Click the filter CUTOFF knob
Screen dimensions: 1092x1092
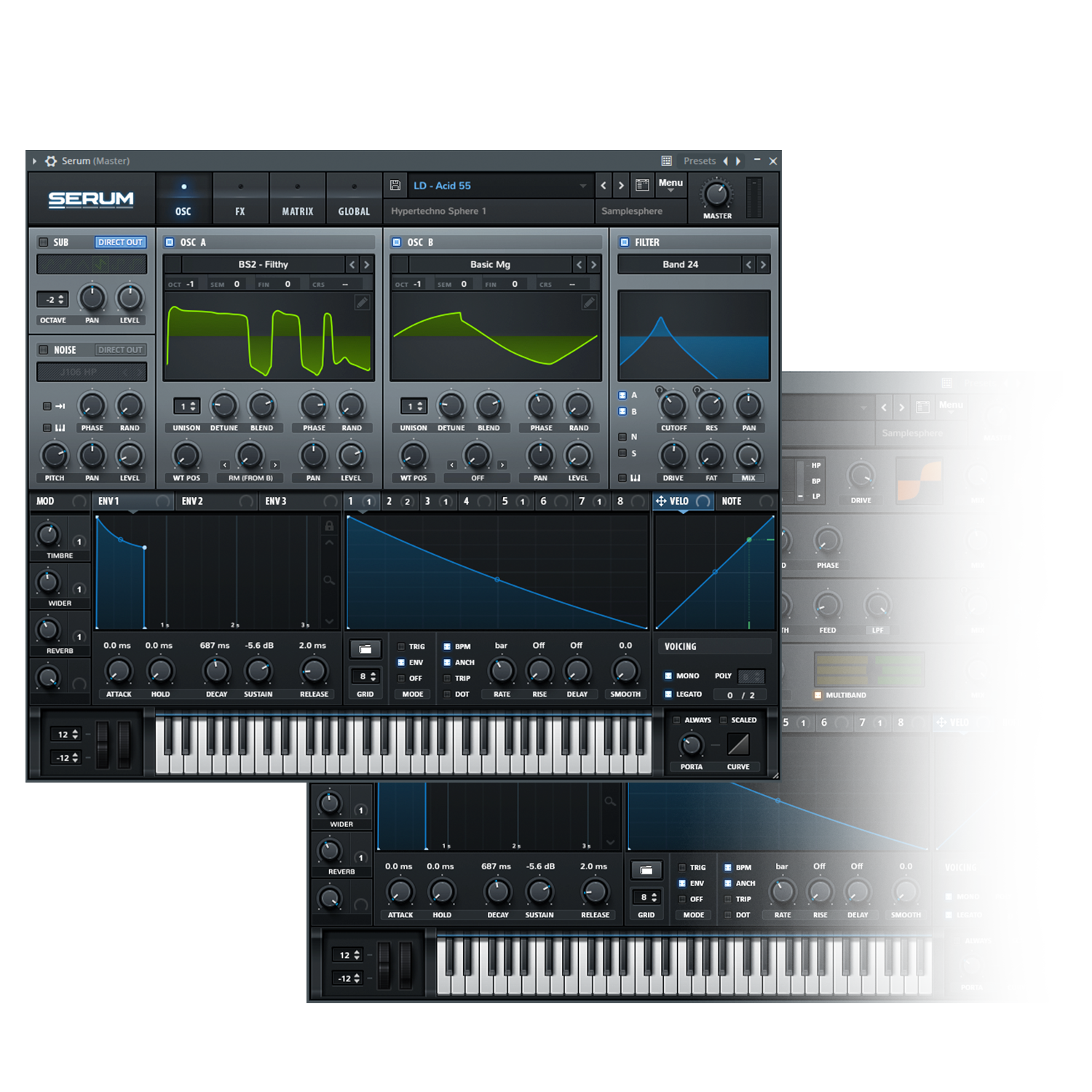point(673,405)
